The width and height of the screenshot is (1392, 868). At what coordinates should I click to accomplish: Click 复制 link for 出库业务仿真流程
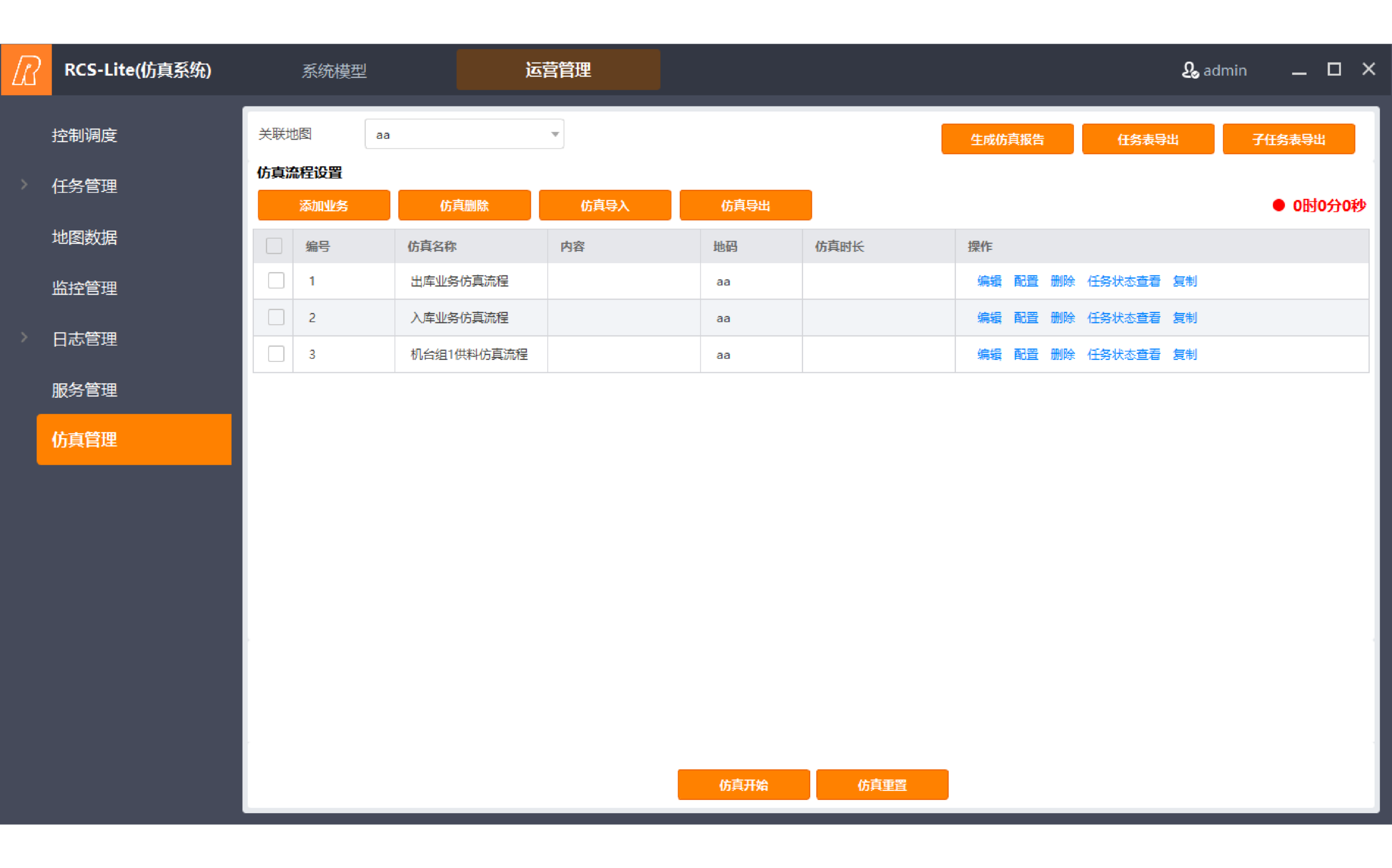tap(1185, 280)
